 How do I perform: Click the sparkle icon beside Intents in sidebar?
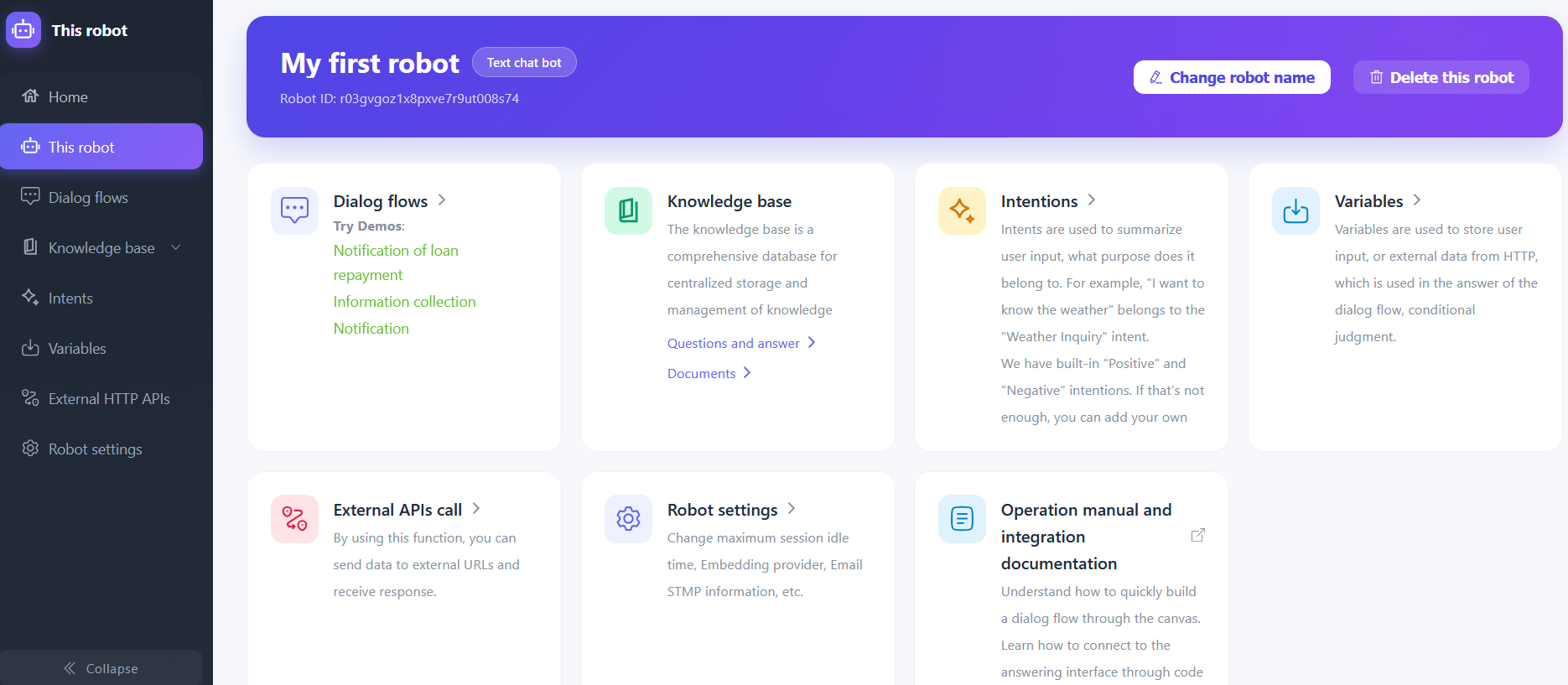click(x=30, y=297)
